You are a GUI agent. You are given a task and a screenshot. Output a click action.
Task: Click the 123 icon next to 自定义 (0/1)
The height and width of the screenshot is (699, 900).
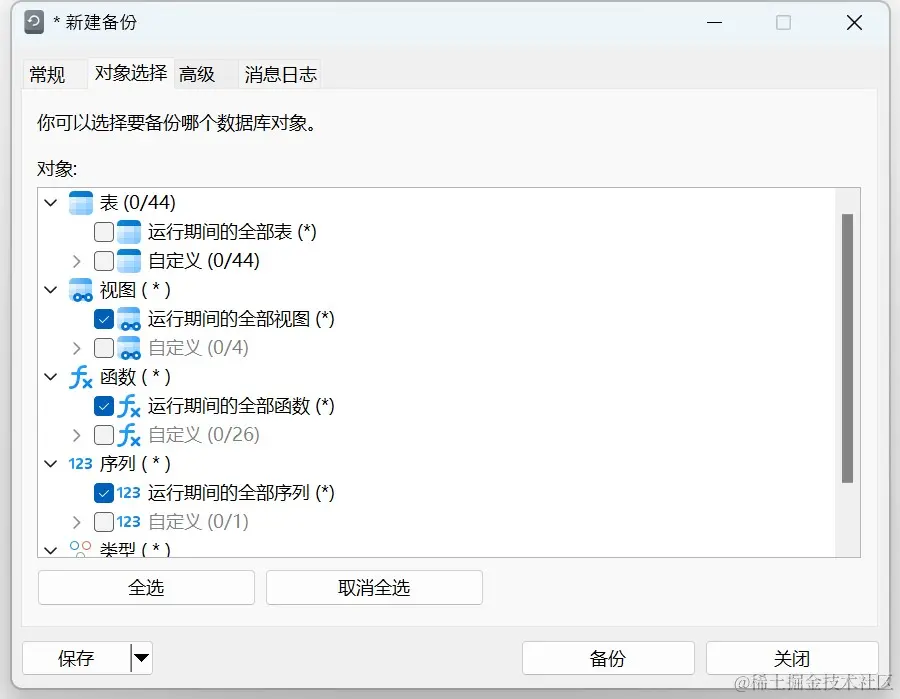(x=129, y=522)
